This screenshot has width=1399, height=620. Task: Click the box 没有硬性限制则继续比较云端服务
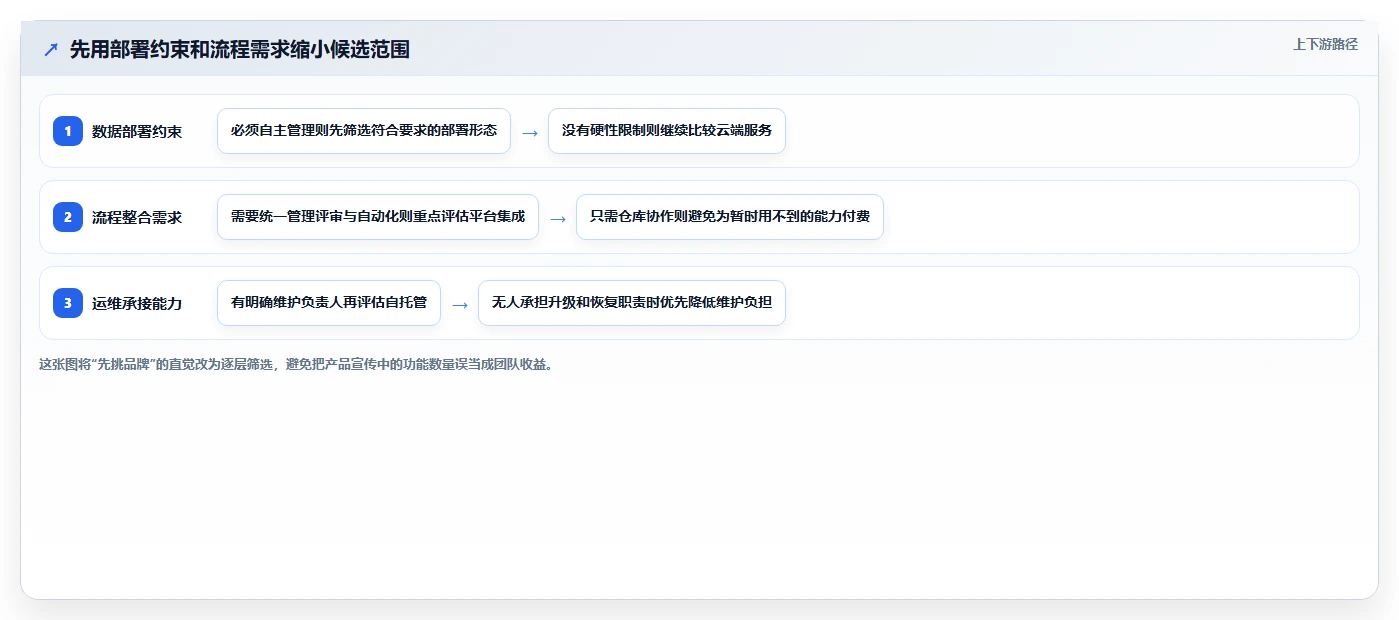[x=667, y=131]
